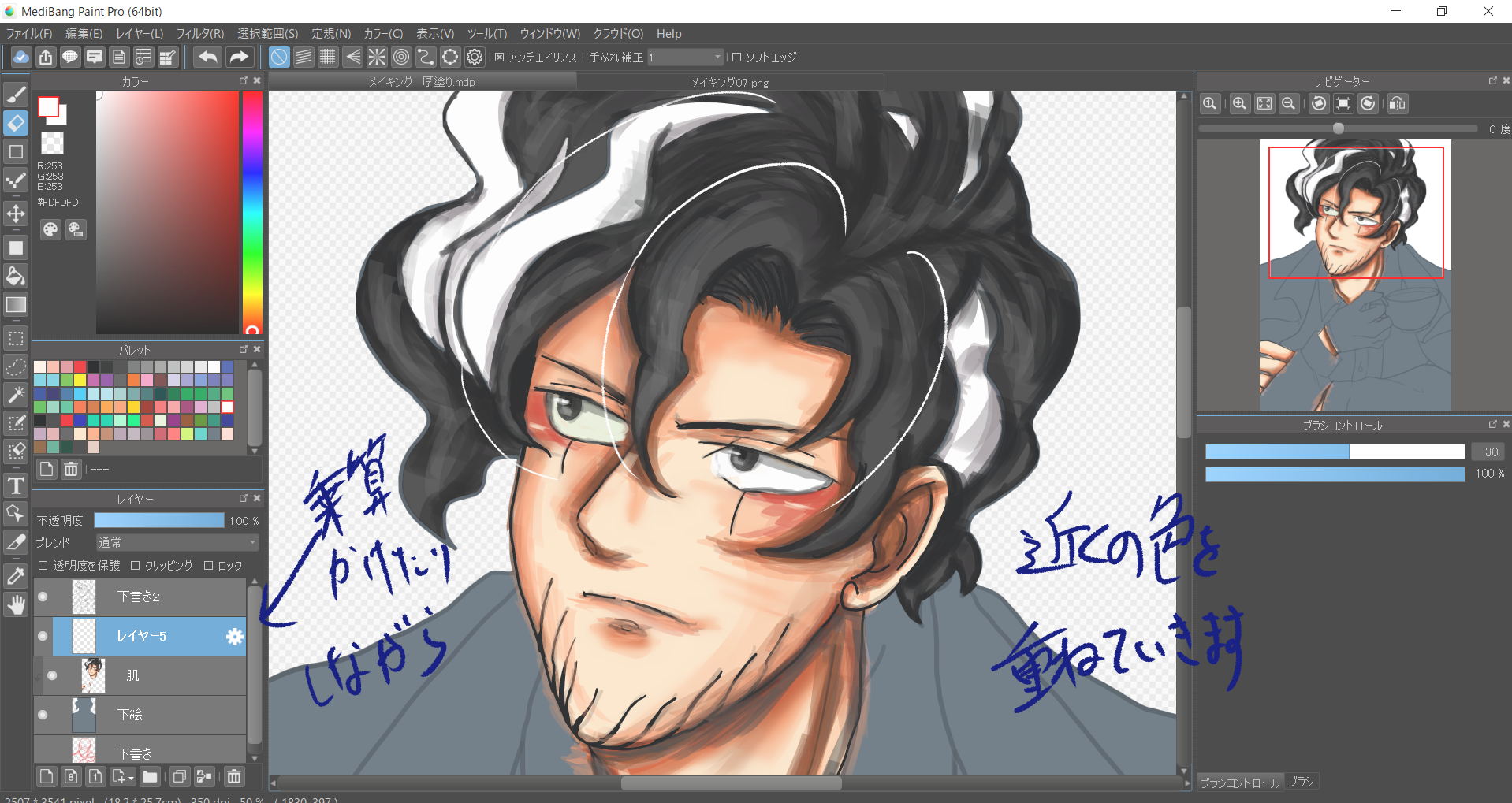The image size is (1512, 803).
Task: Expand the add-layer dropdown arrow
Action: pyautogui.click(x=131, y=778)
